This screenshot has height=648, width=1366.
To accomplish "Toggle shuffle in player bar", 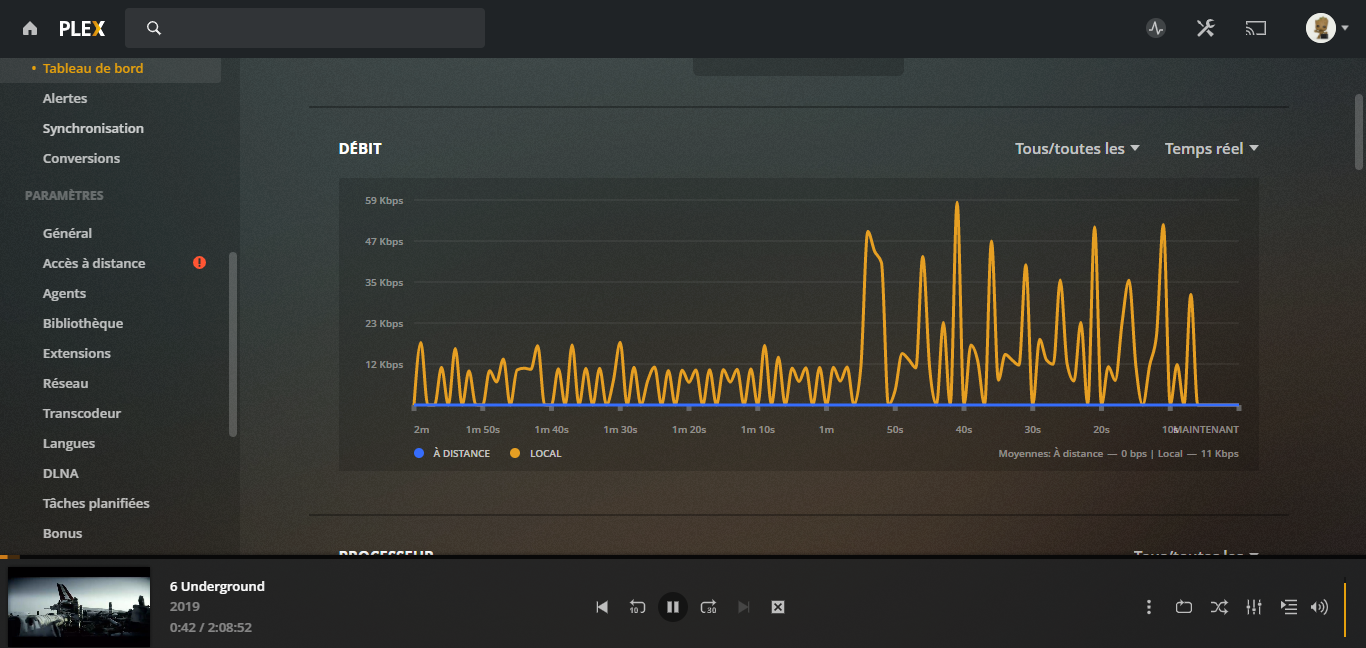I will pyautogui.click(x=1219, y=607).
